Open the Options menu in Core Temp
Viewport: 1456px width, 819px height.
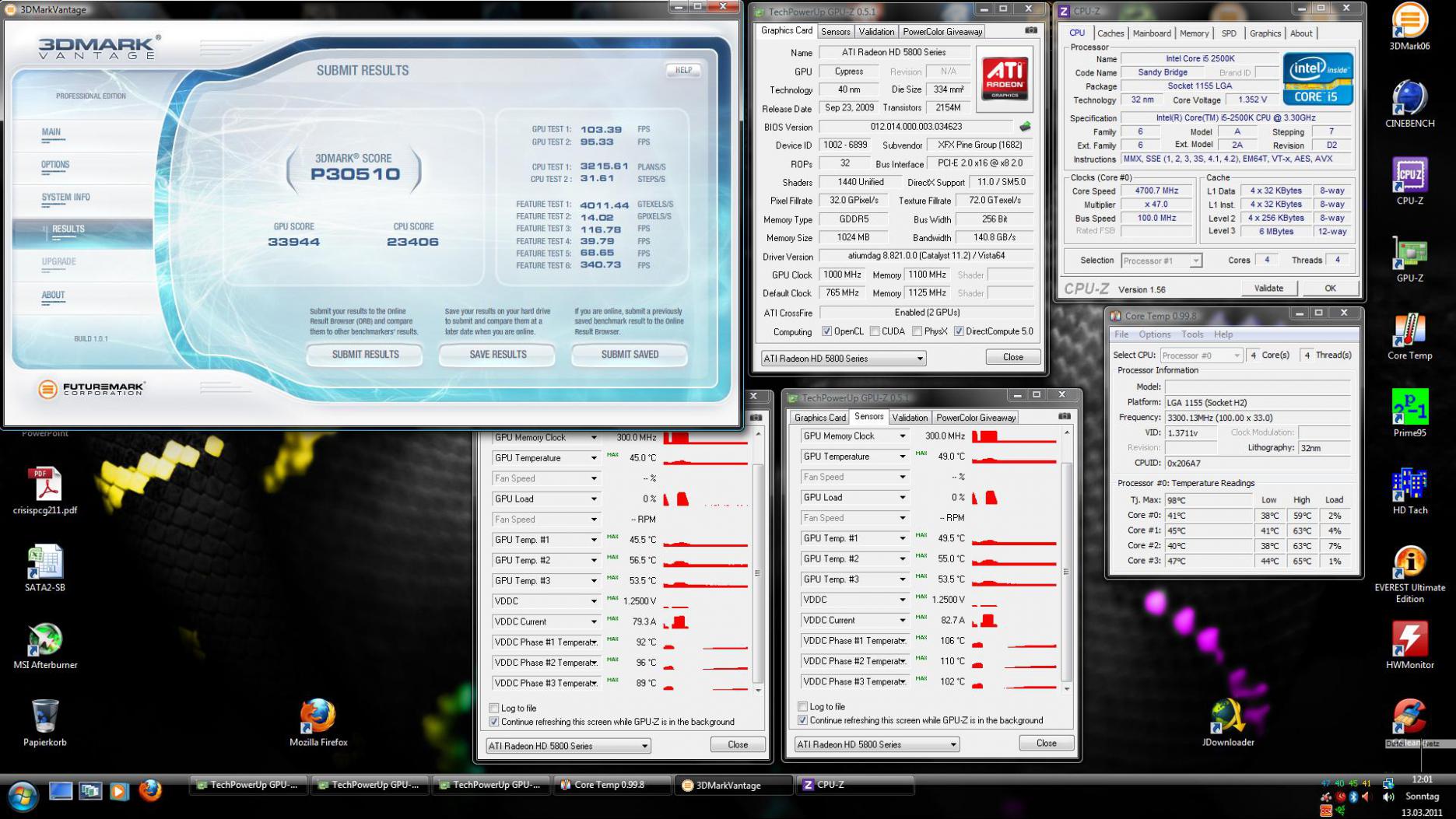point(1154,334)
